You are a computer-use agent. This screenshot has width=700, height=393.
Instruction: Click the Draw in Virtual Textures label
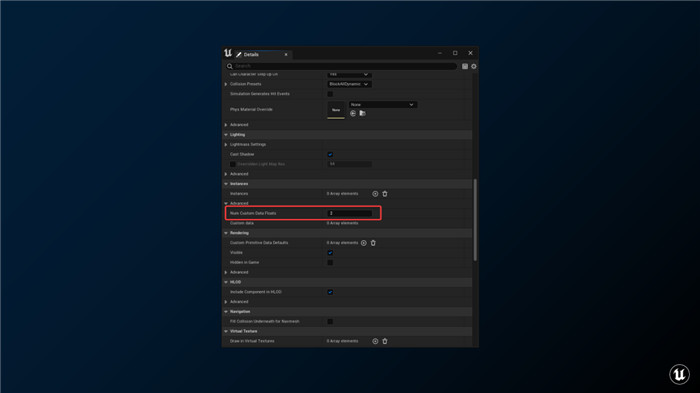point(252,341)
